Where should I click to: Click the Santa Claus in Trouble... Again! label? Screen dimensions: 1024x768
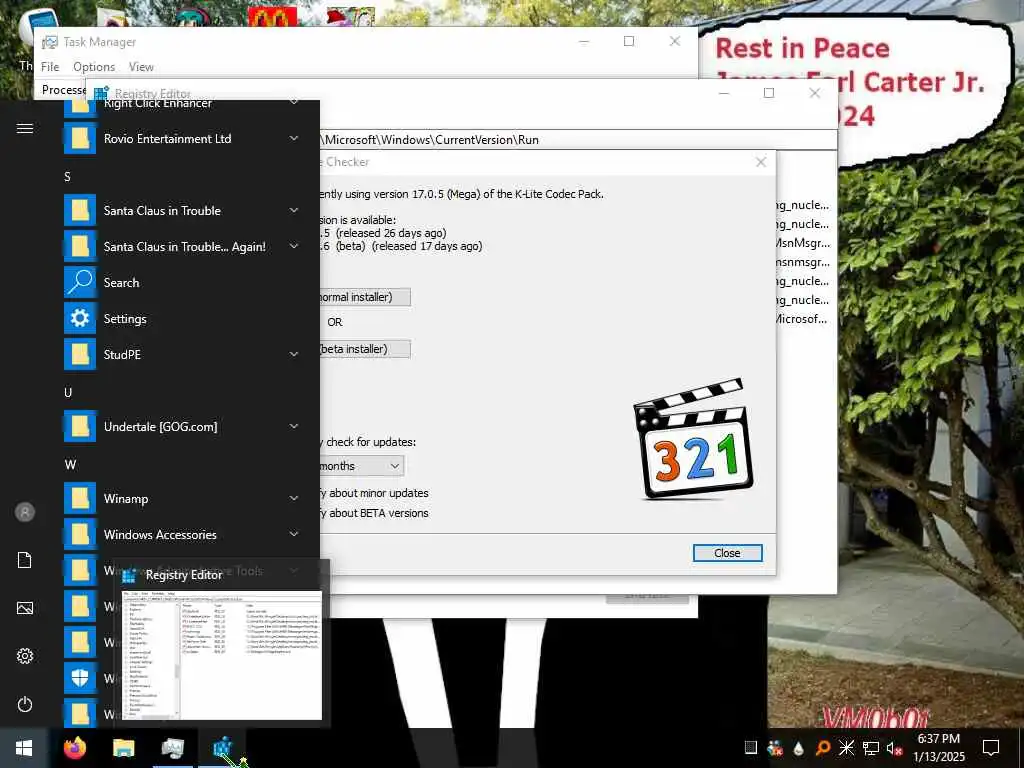click(x=185, y=247)
